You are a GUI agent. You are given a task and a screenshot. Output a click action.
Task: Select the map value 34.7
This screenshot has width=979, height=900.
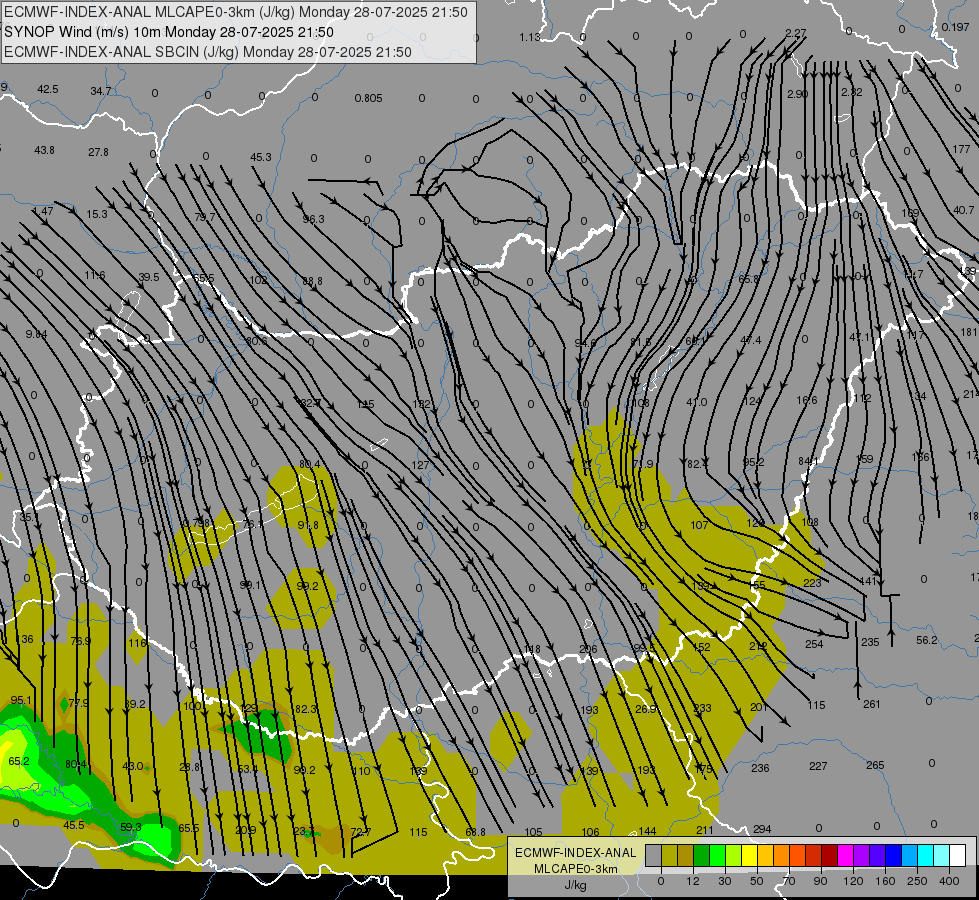[101, 91]
